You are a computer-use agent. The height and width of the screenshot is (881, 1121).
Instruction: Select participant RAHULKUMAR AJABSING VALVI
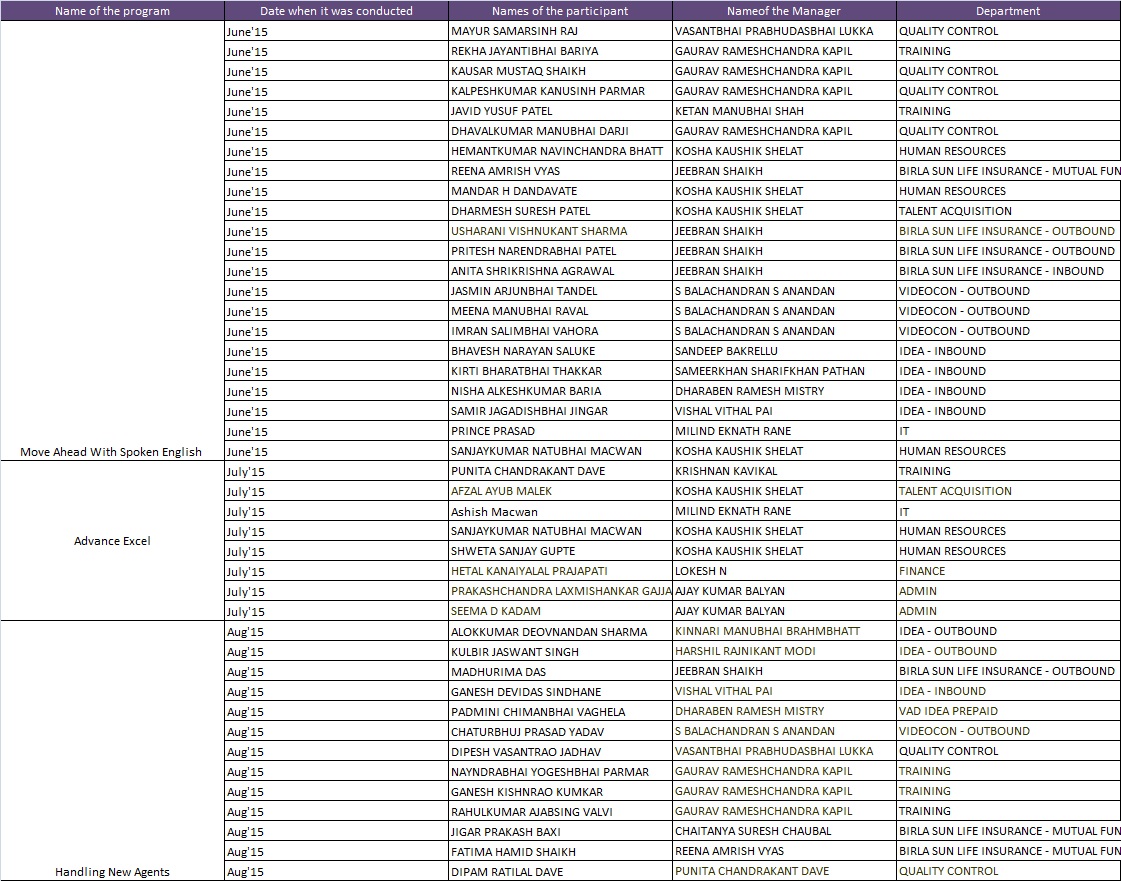pos(560,812)
